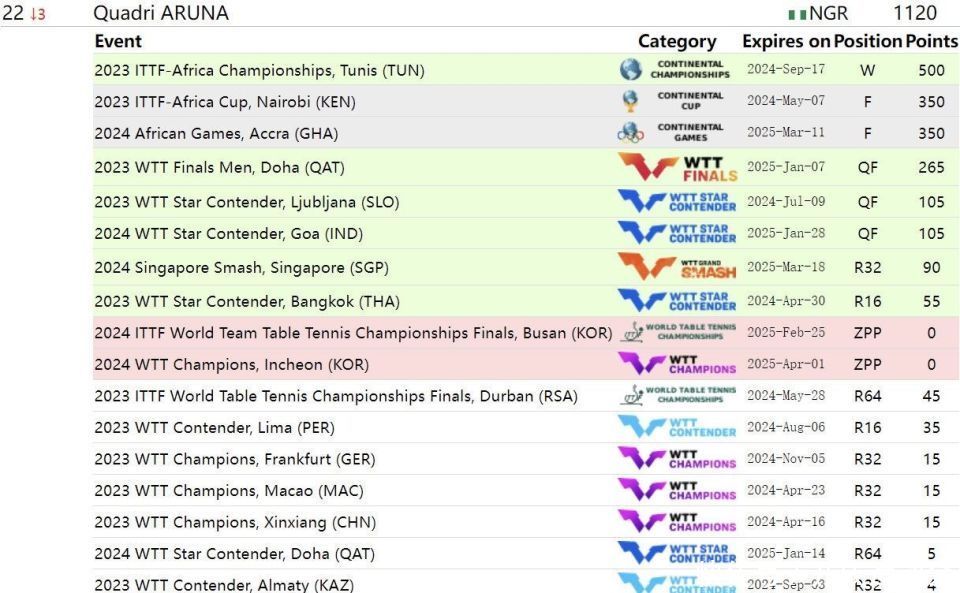Click the Continental Cup trophy icon
The width and height of the screenshot is (960, 593).
click(x=630, y=101)
